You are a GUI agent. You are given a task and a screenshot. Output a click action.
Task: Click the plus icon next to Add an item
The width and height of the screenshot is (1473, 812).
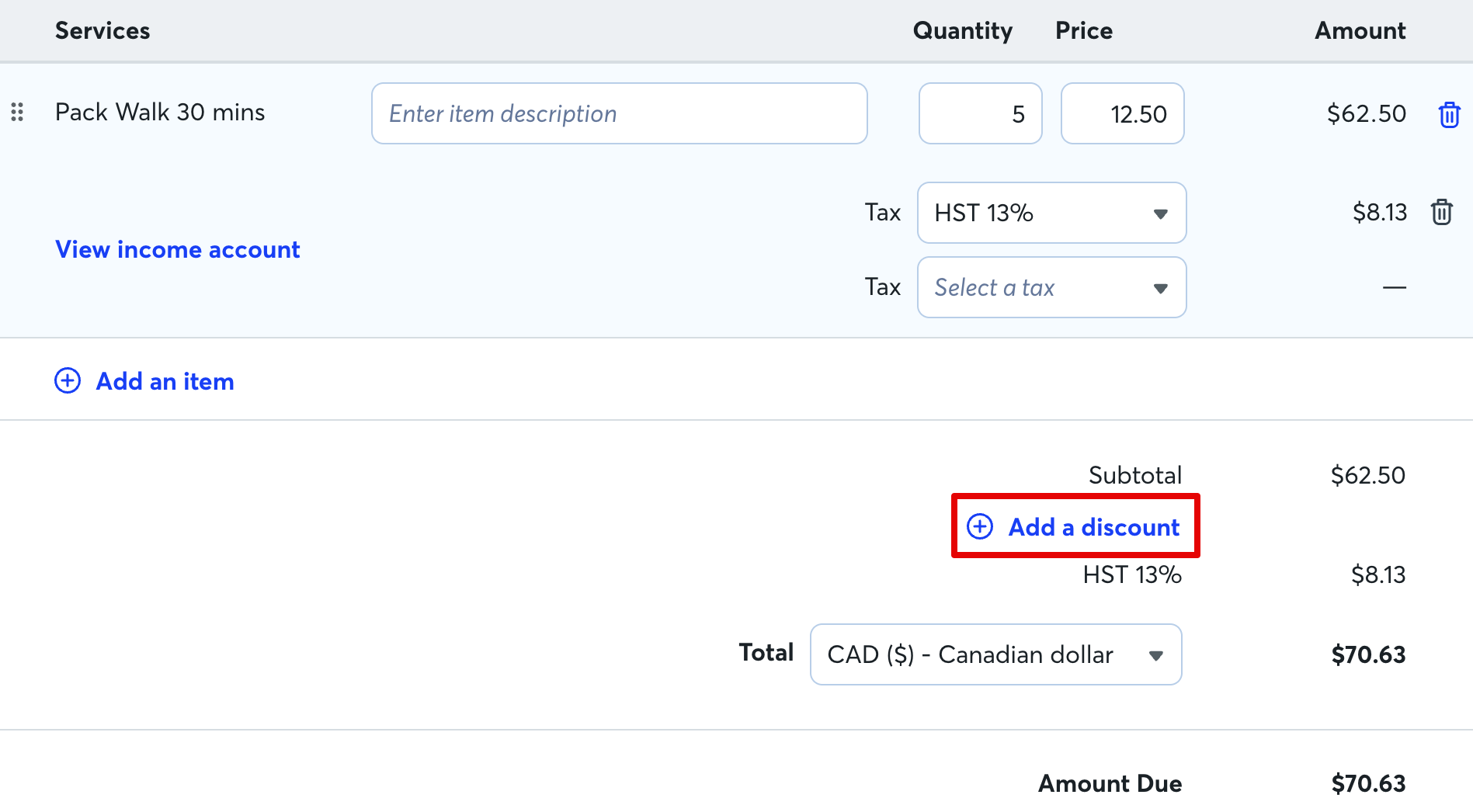pyautogui.click(x=68, y=380)
